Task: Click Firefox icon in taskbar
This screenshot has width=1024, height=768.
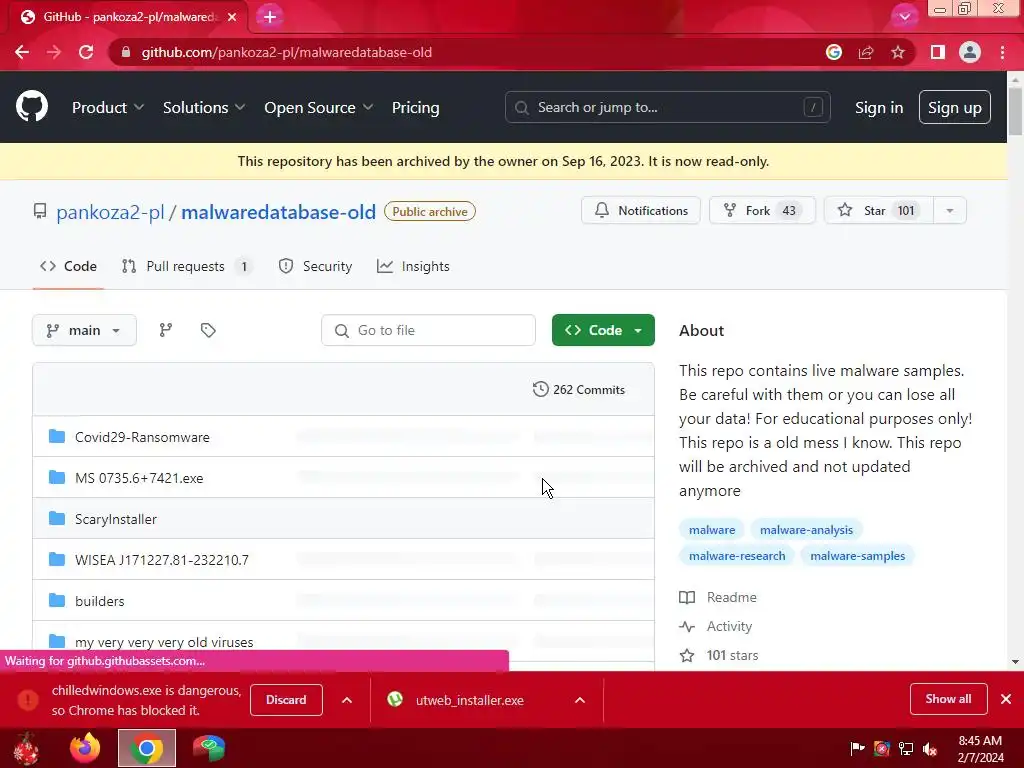Action: [85, 748]
